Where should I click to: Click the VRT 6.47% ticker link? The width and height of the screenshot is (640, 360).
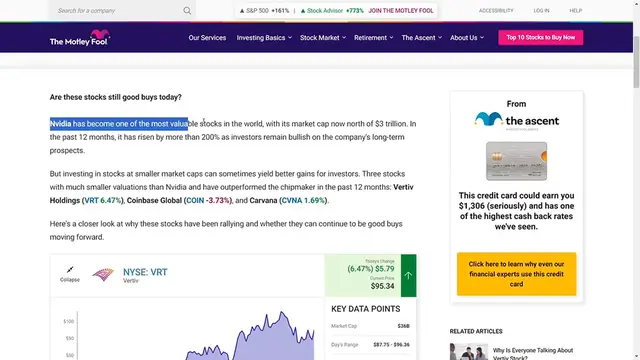[x=103, y=200]
